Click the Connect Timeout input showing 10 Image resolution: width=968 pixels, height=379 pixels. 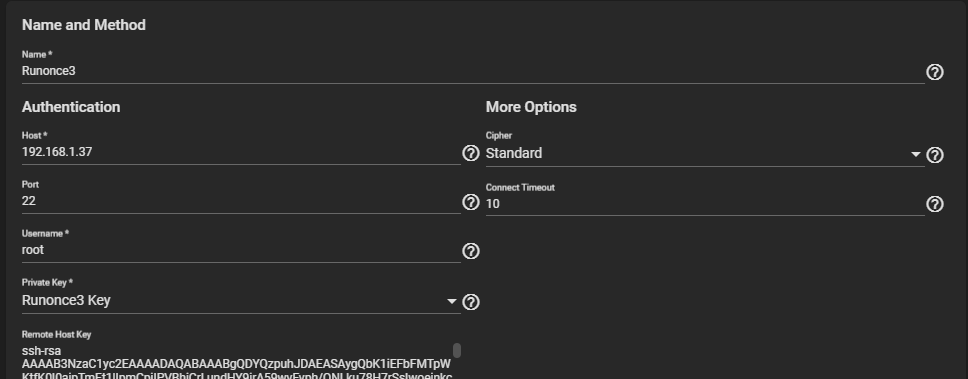(x=705, y=204)
